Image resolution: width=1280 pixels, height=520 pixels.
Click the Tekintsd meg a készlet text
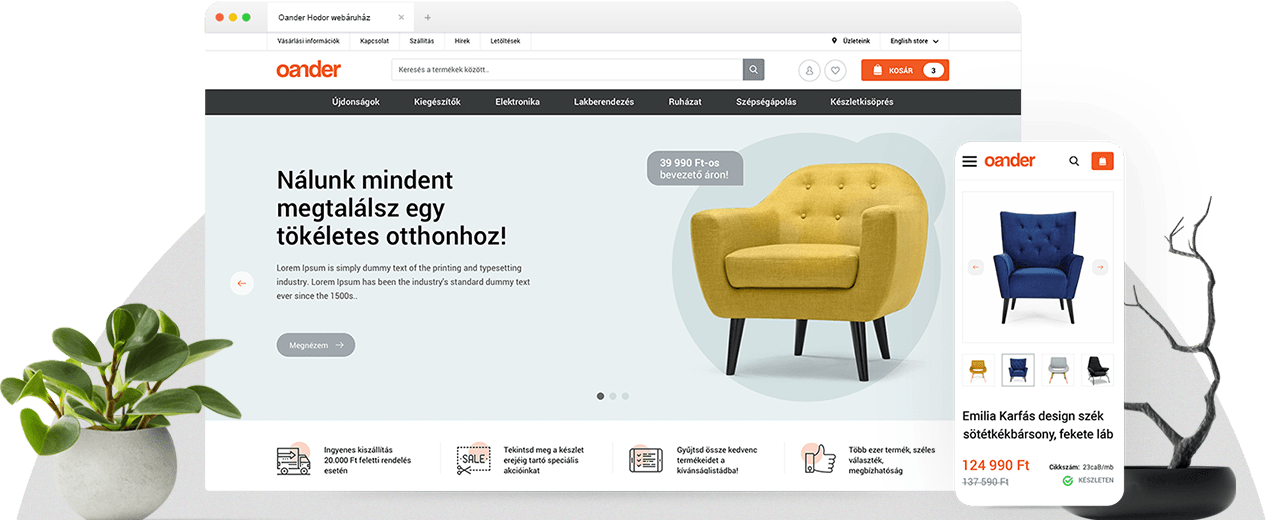coord(545,460)
